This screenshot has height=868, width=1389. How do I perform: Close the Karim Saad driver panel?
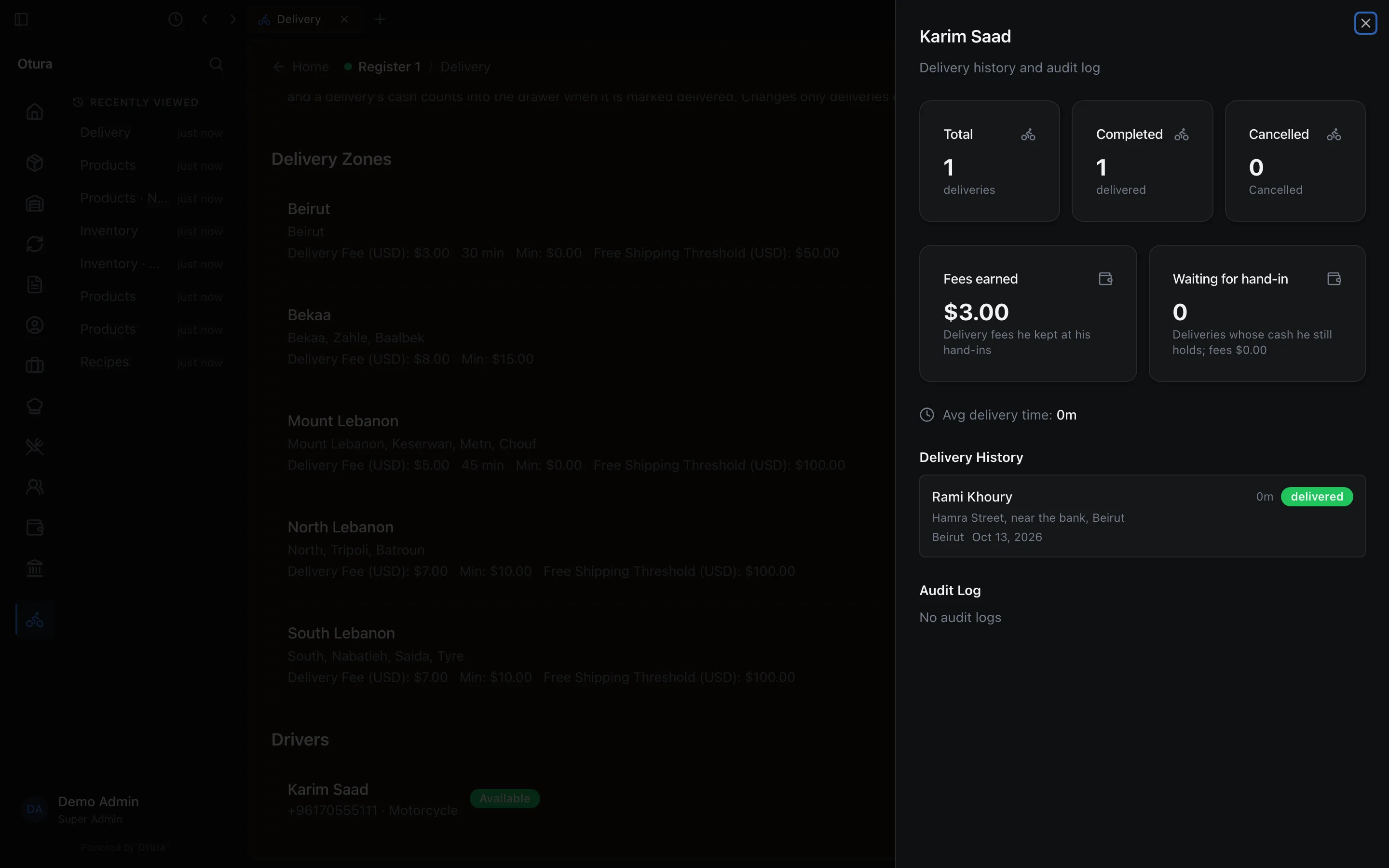point(1365,24)
